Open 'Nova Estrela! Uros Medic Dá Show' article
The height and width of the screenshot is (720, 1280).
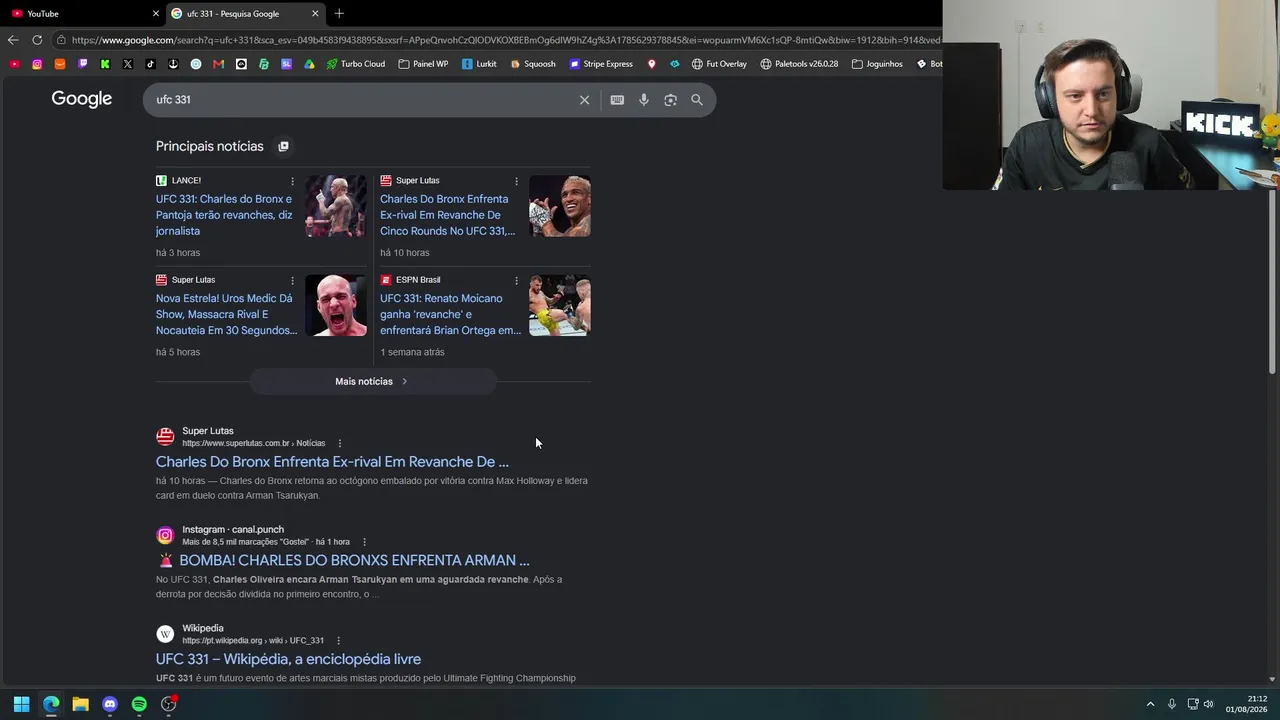click(x=226, y=314)
